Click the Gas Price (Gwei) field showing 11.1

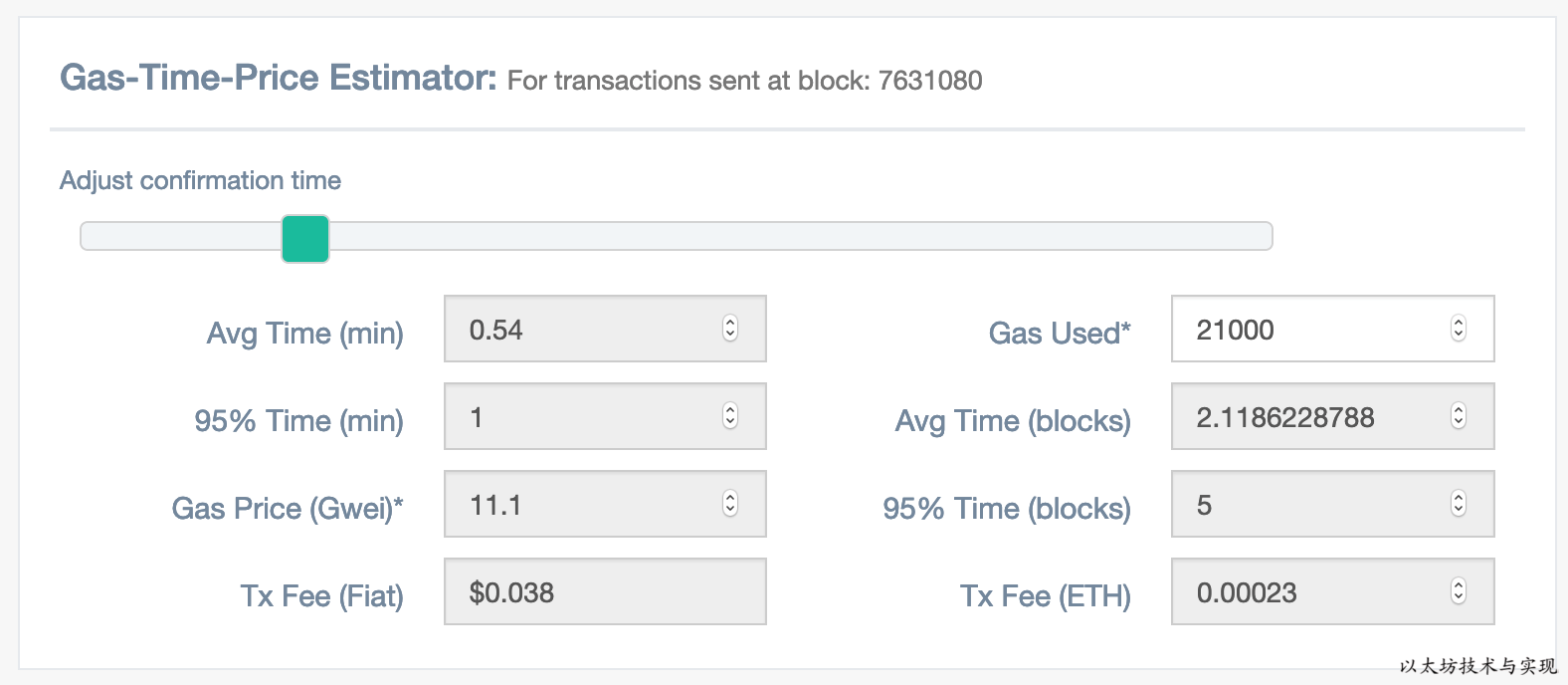[x=587, y=505]
